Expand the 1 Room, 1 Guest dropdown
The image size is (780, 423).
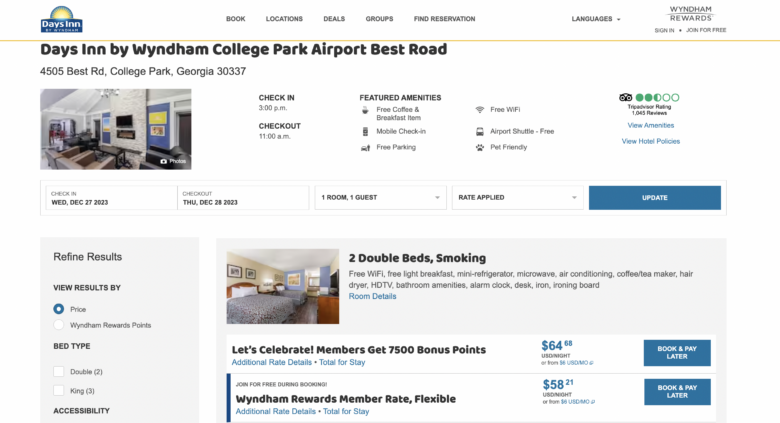(381, 198)
